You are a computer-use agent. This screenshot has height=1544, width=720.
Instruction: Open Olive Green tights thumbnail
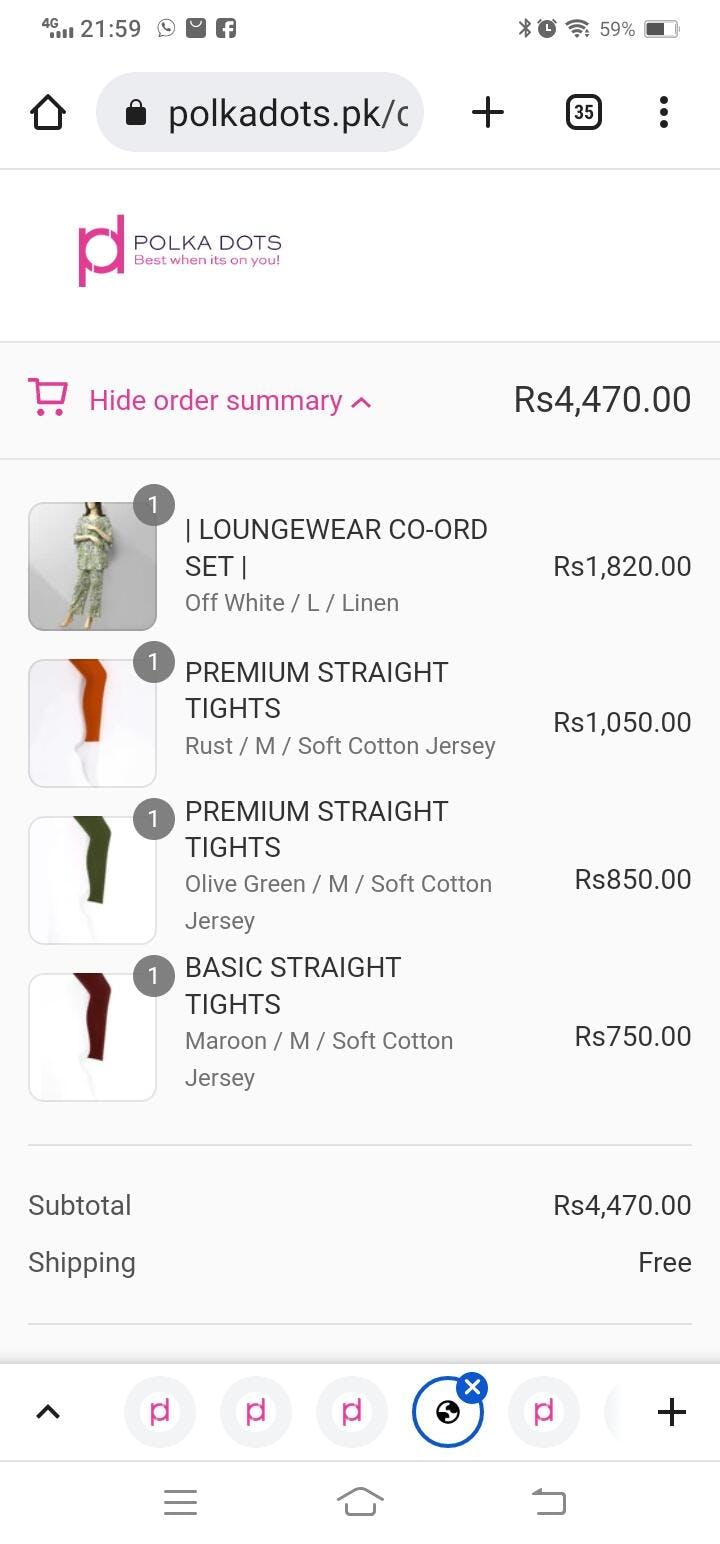coord(93,880)
